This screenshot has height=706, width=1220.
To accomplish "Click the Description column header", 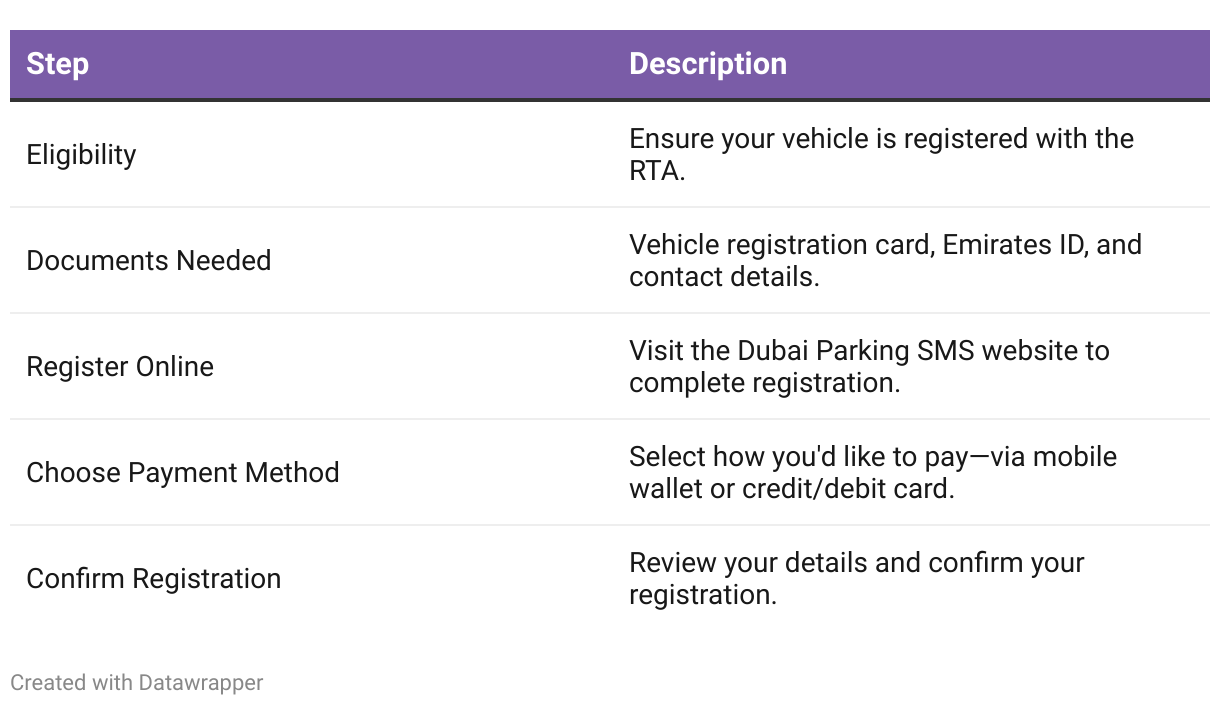I will (708, 64).
